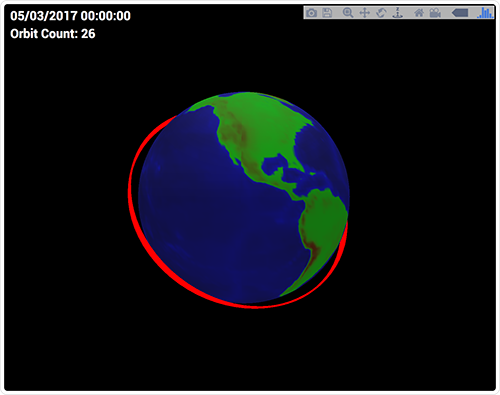500x395 pixels.
Task: Select the magnifier zoom tool
Action: (348, 13)
